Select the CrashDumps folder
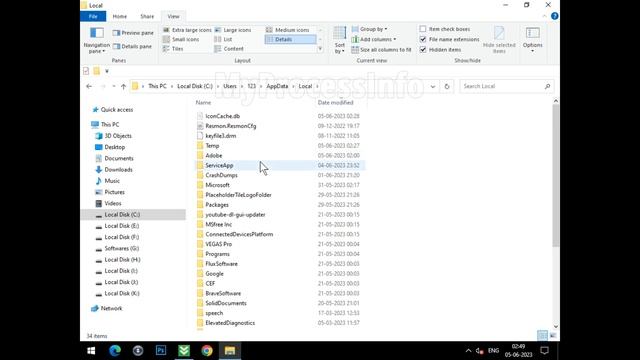Screen dimensions: 640x360 click(221, 175)
